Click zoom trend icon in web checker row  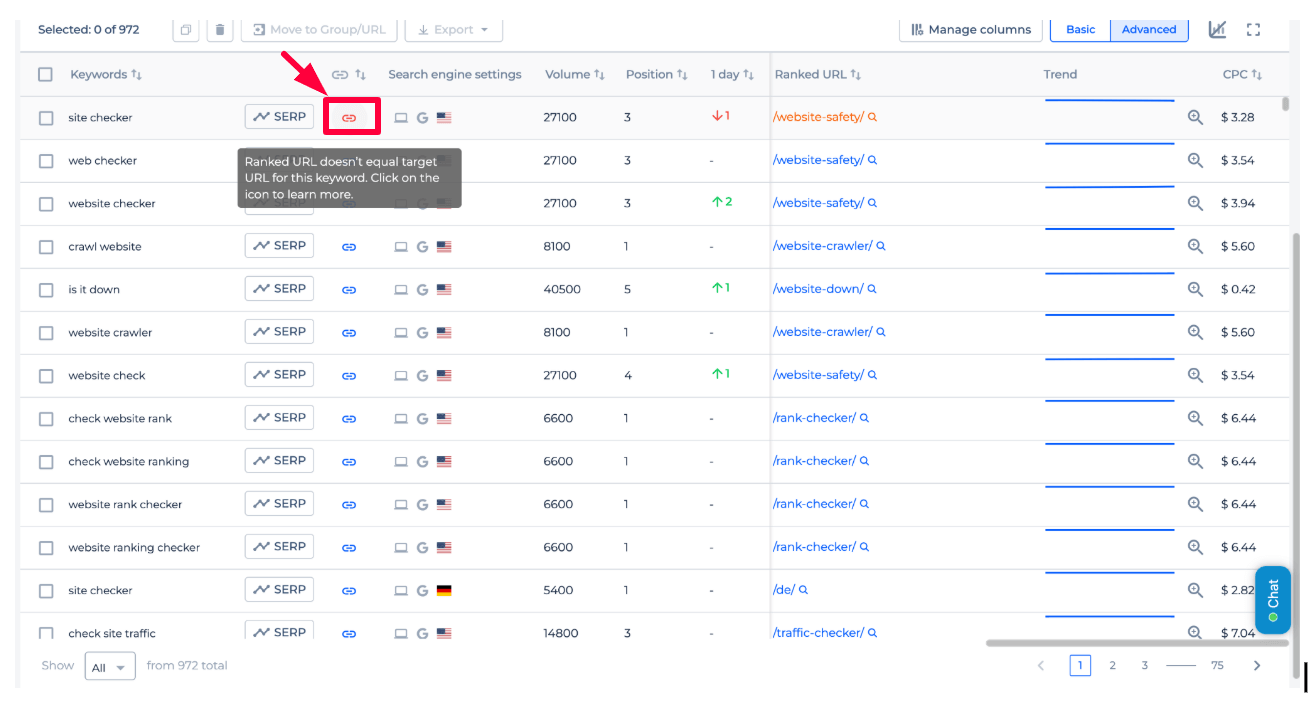tap(1195, 160)
